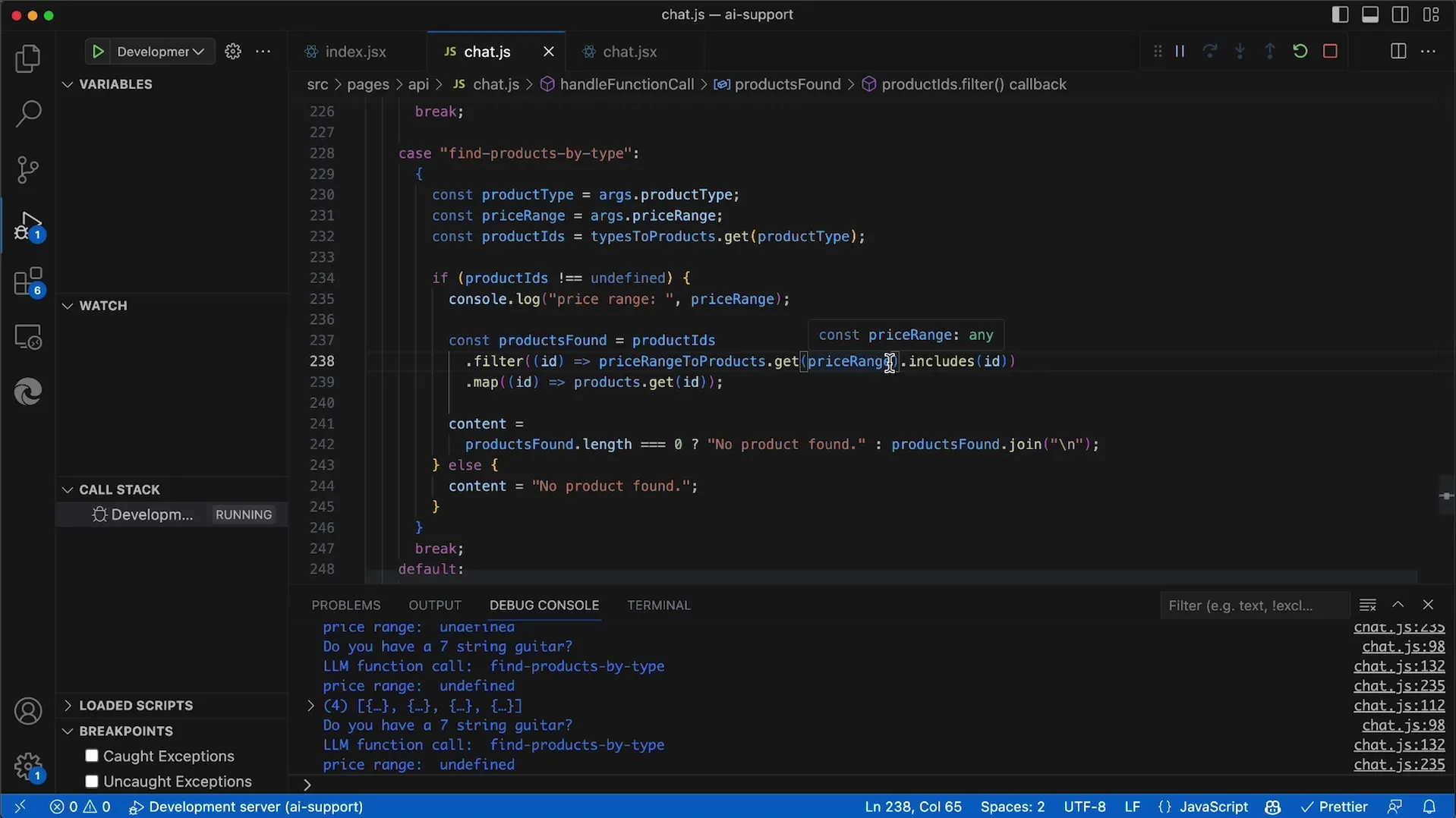Click the remote window status button
The image size is (1456, 818).
[20, 807]
